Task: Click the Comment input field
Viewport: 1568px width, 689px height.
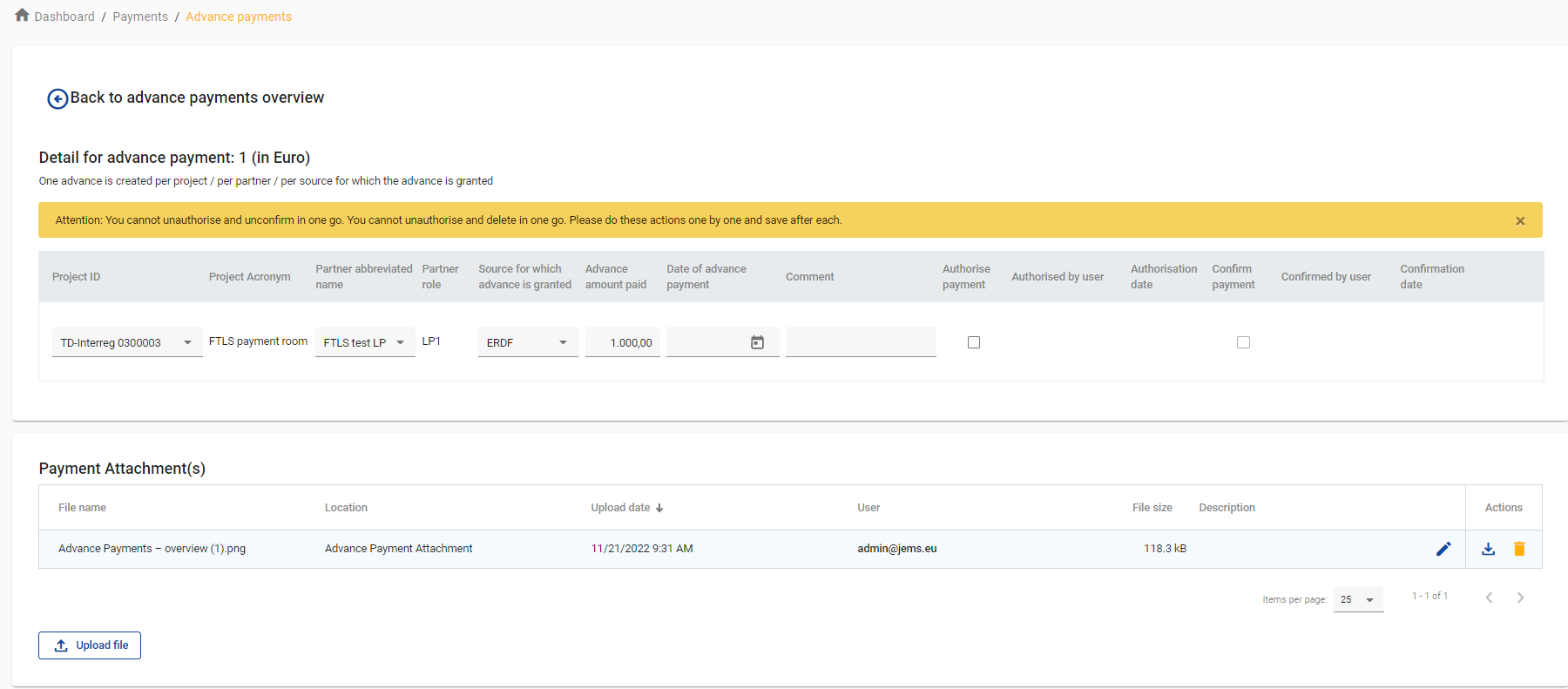Action: point(860,341)
